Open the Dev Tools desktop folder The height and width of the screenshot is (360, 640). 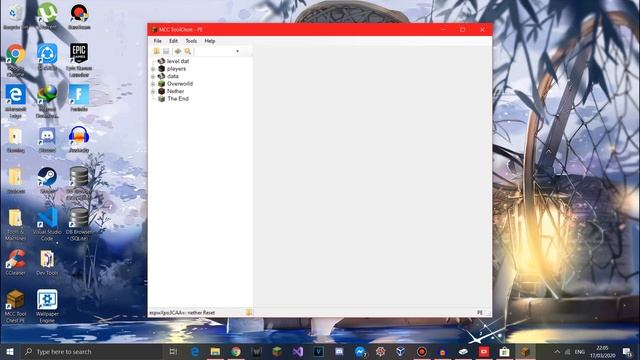[x=47, y=262]
